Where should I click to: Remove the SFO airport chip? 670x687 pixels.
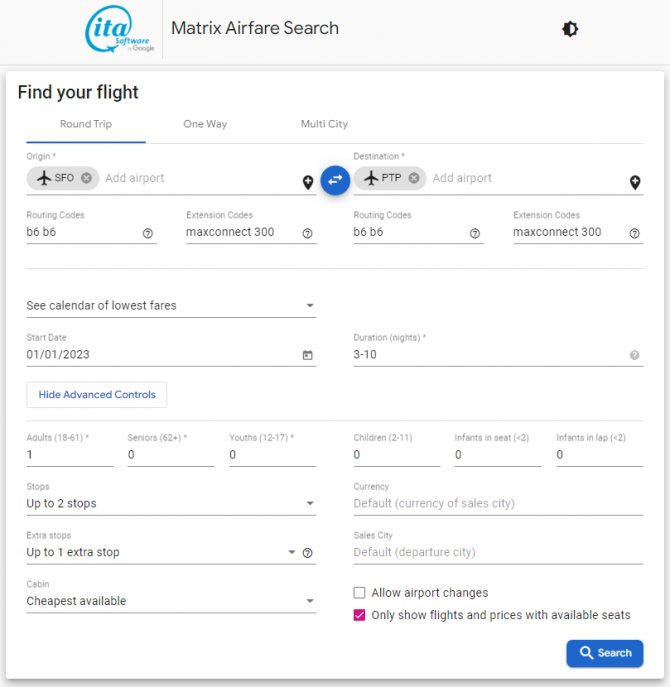(86, 178)
